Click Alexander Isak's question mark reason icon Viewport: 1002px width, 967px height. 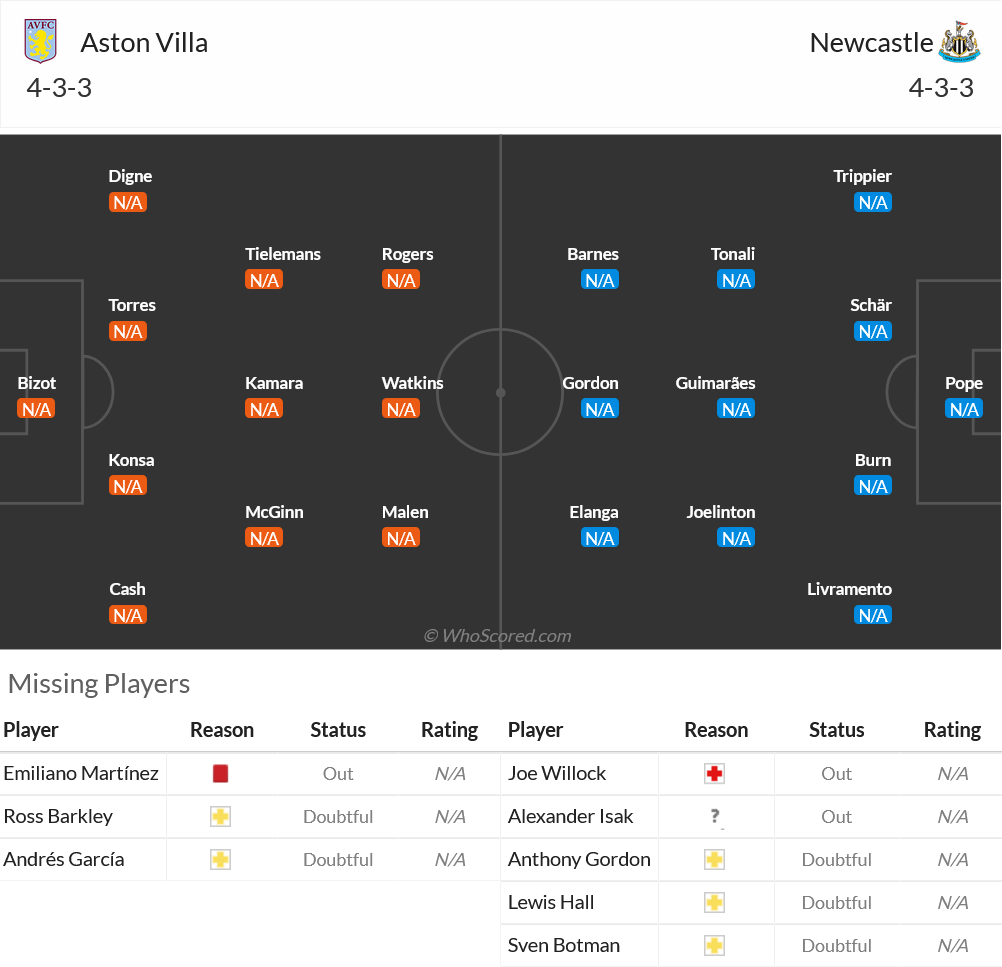[715, 816]
